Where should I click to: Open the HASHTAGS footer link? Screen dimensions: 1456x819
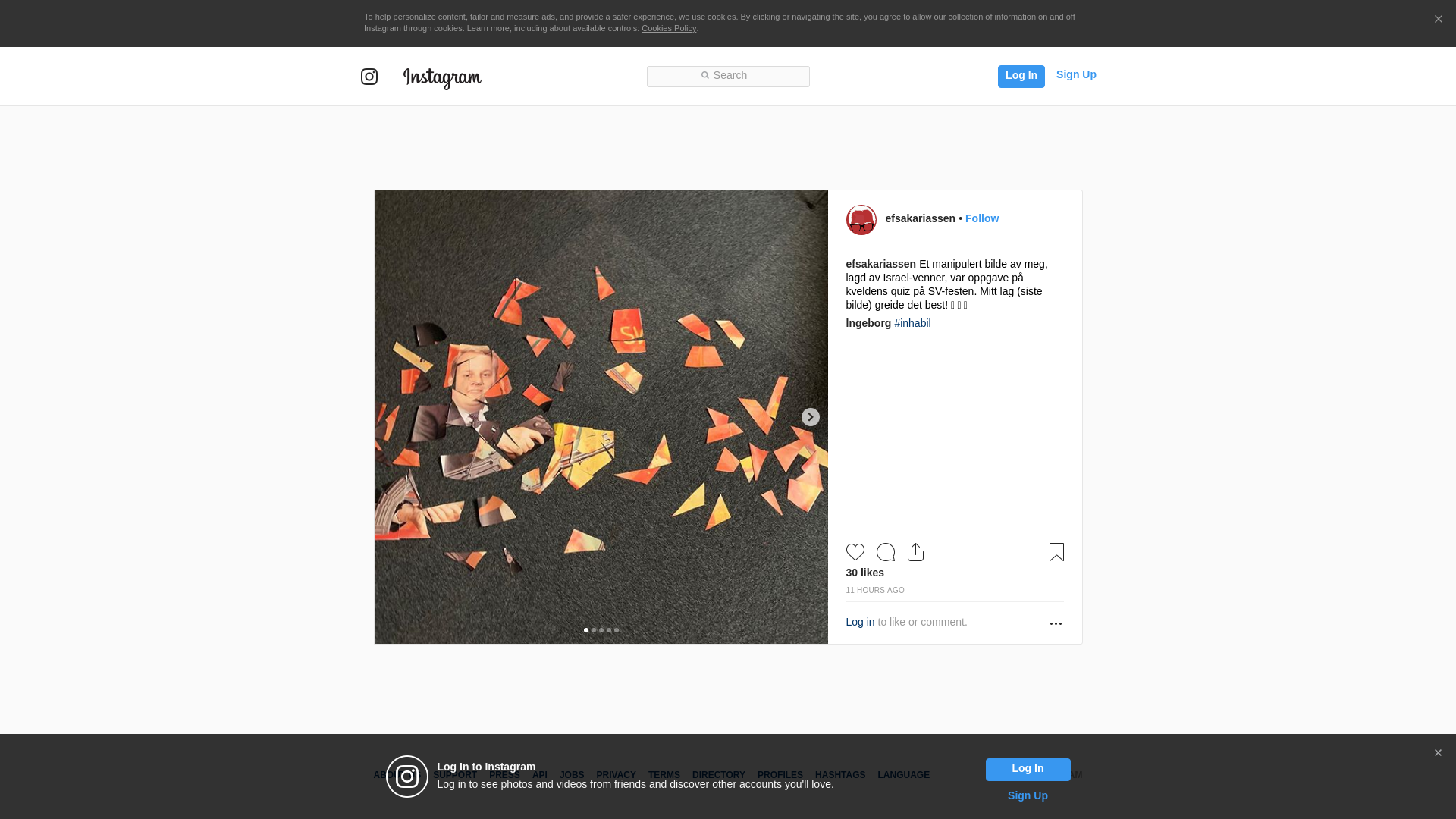[x=840, y=775]
